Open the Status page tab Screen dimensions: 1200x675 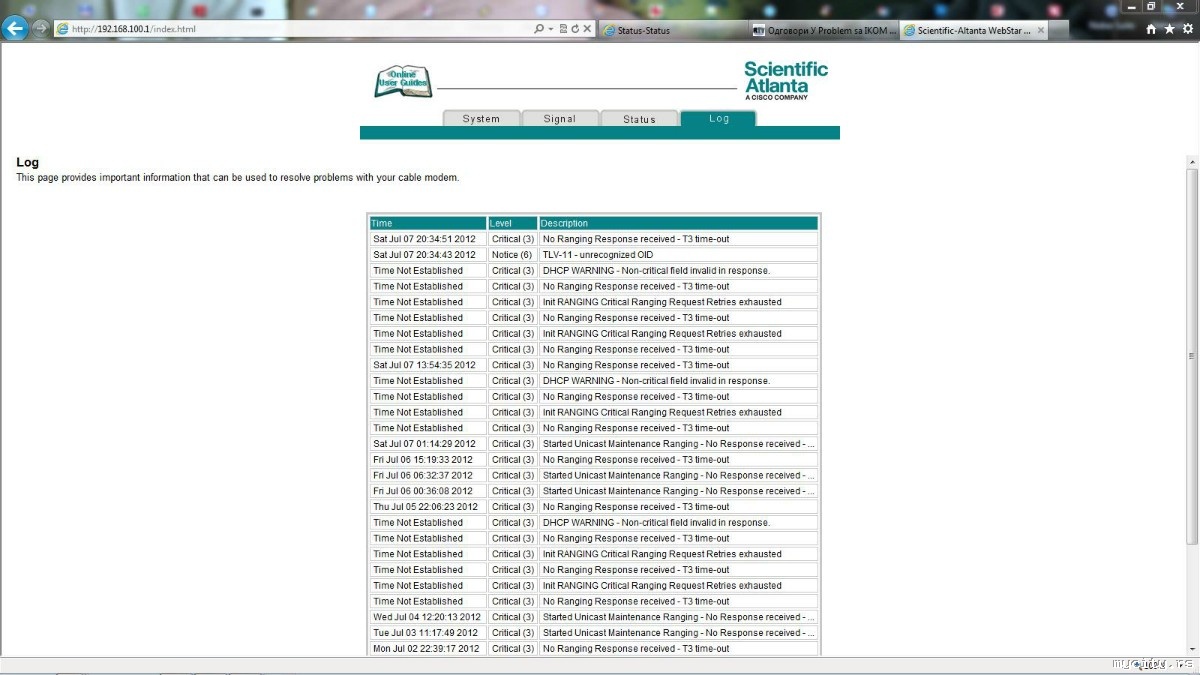[639, 118]
